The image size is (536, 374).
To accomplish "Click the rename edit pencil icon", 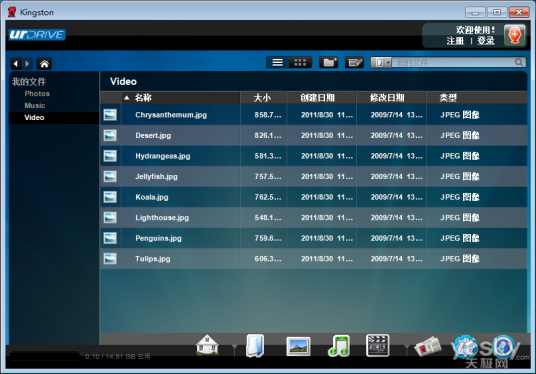I will (x=354, y=63).
